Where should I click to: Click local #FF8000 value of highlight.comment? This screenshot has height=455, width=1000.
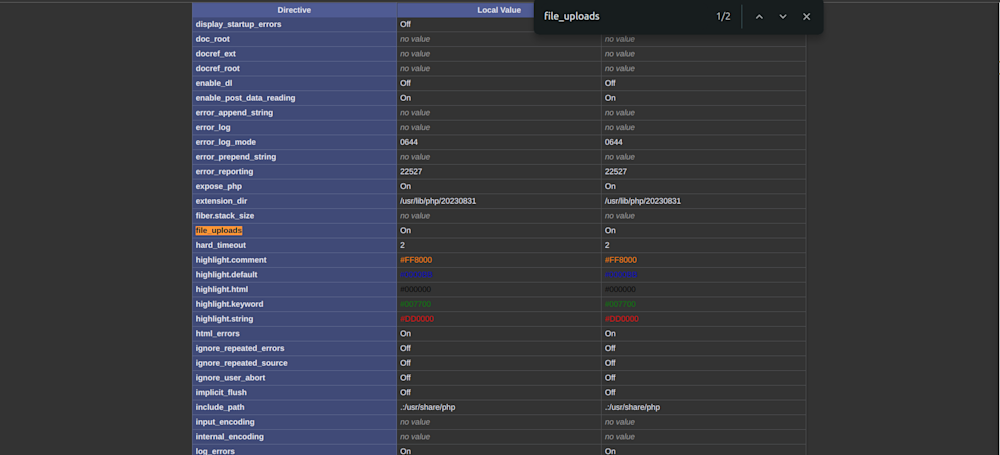(x=416, y=260)
